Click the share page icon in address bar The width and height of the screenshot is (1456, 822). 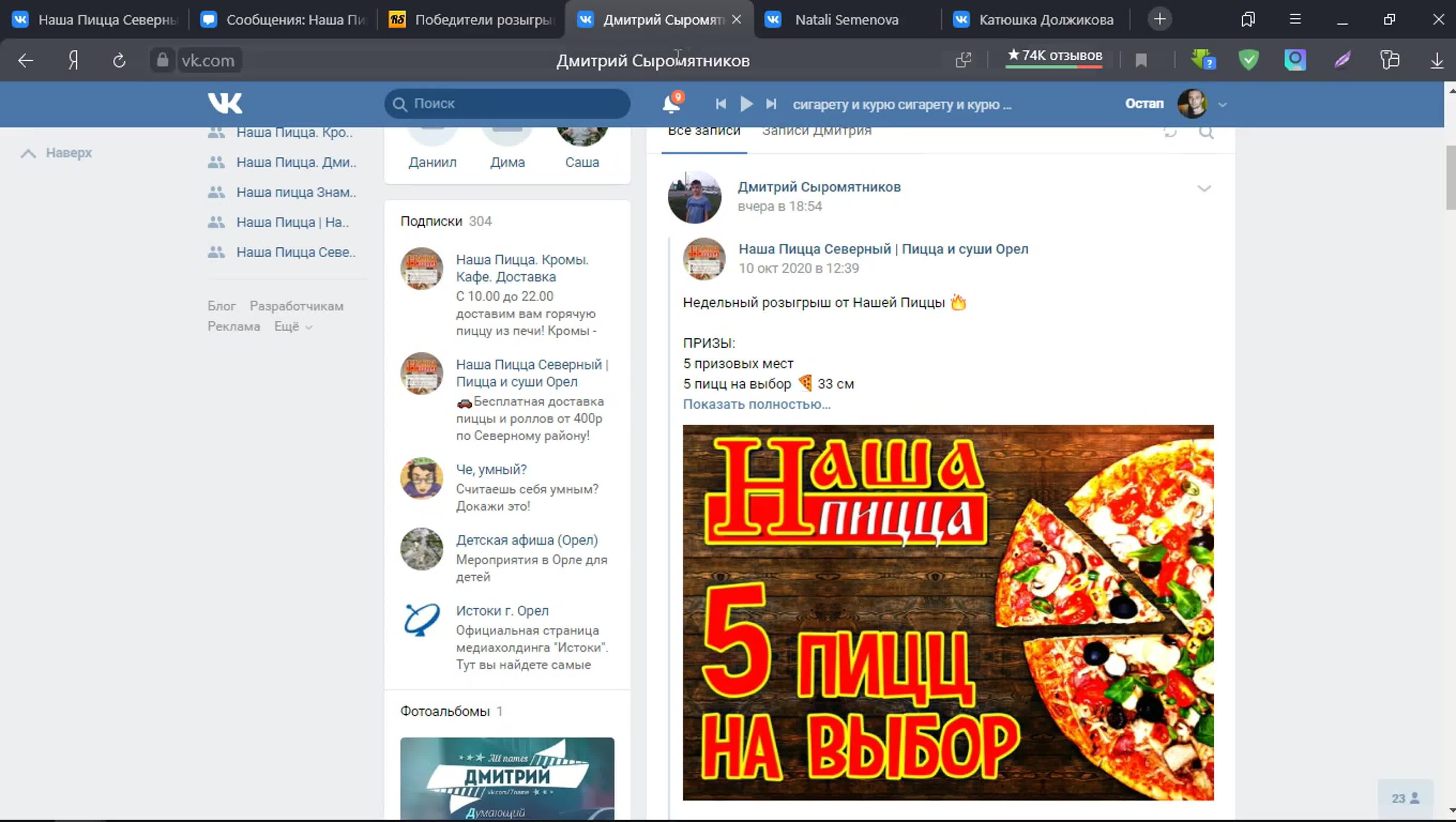(963, 60)
